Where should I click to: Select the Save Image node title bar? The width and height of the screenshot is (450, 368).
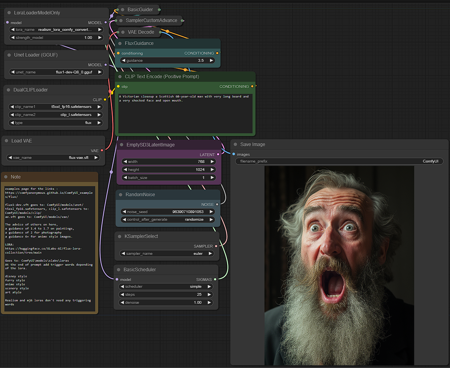point(339,145)
